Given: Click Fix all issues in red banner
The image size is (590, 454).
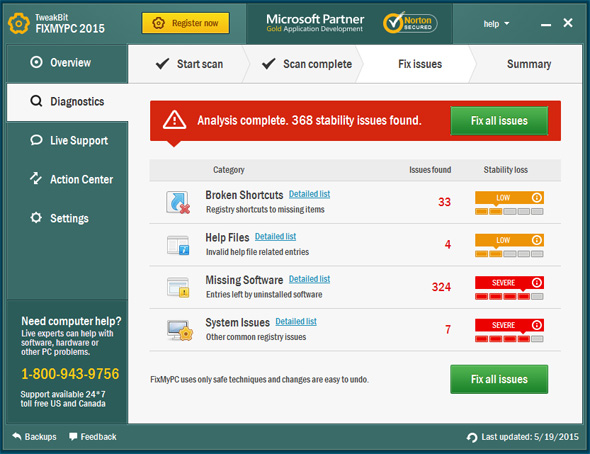Looking at the screenshot, I should pyautogui.click(x=499, y=121).
